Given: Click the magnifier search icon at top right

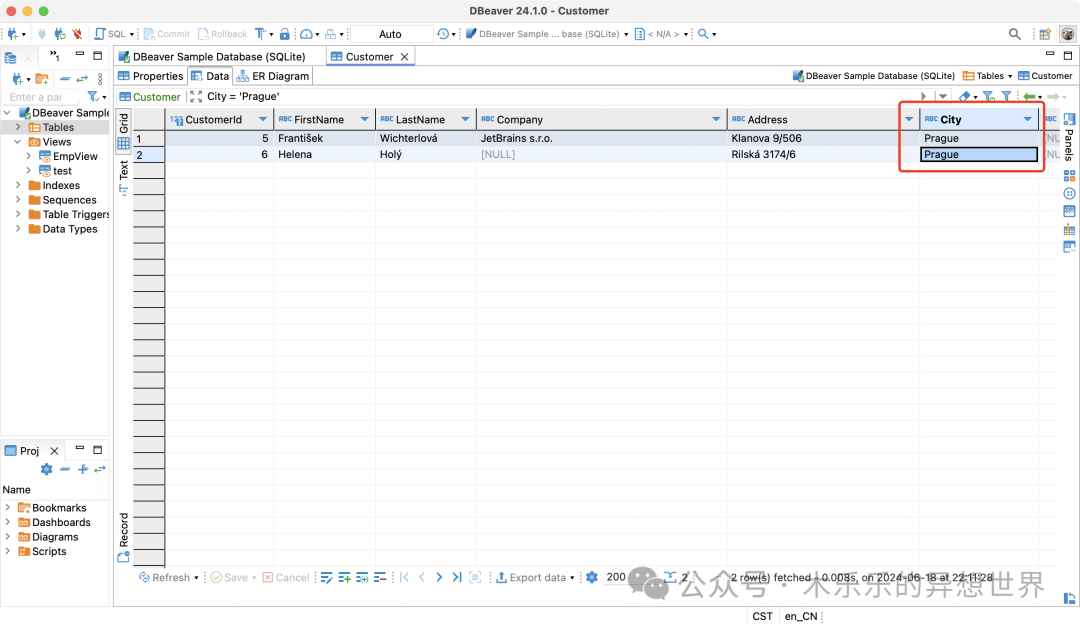Looking at the screenshot, I should tap(1015, 34).
